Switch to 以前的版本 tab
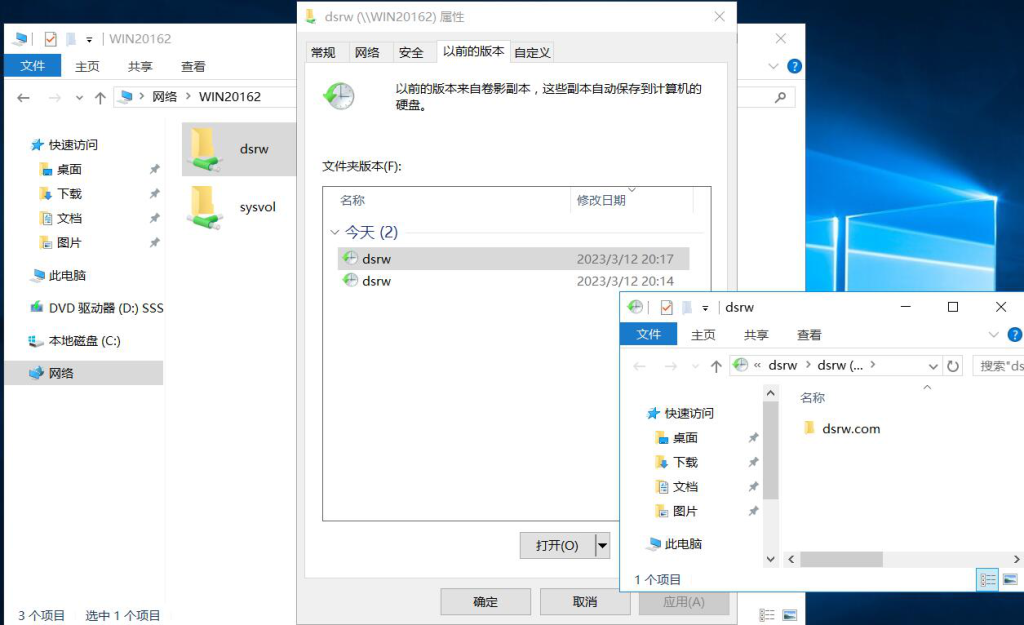This screenshot has height=625, width=1024. [473, 51]
